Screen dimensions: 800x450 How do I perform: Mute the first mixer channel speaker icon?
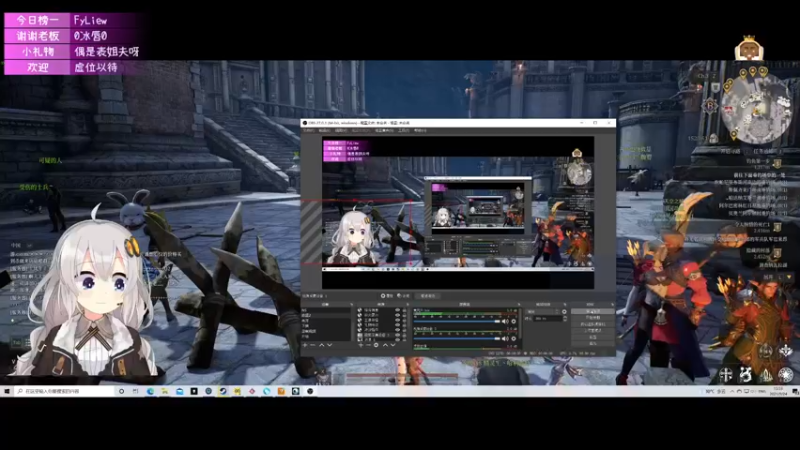pos(504,321)
